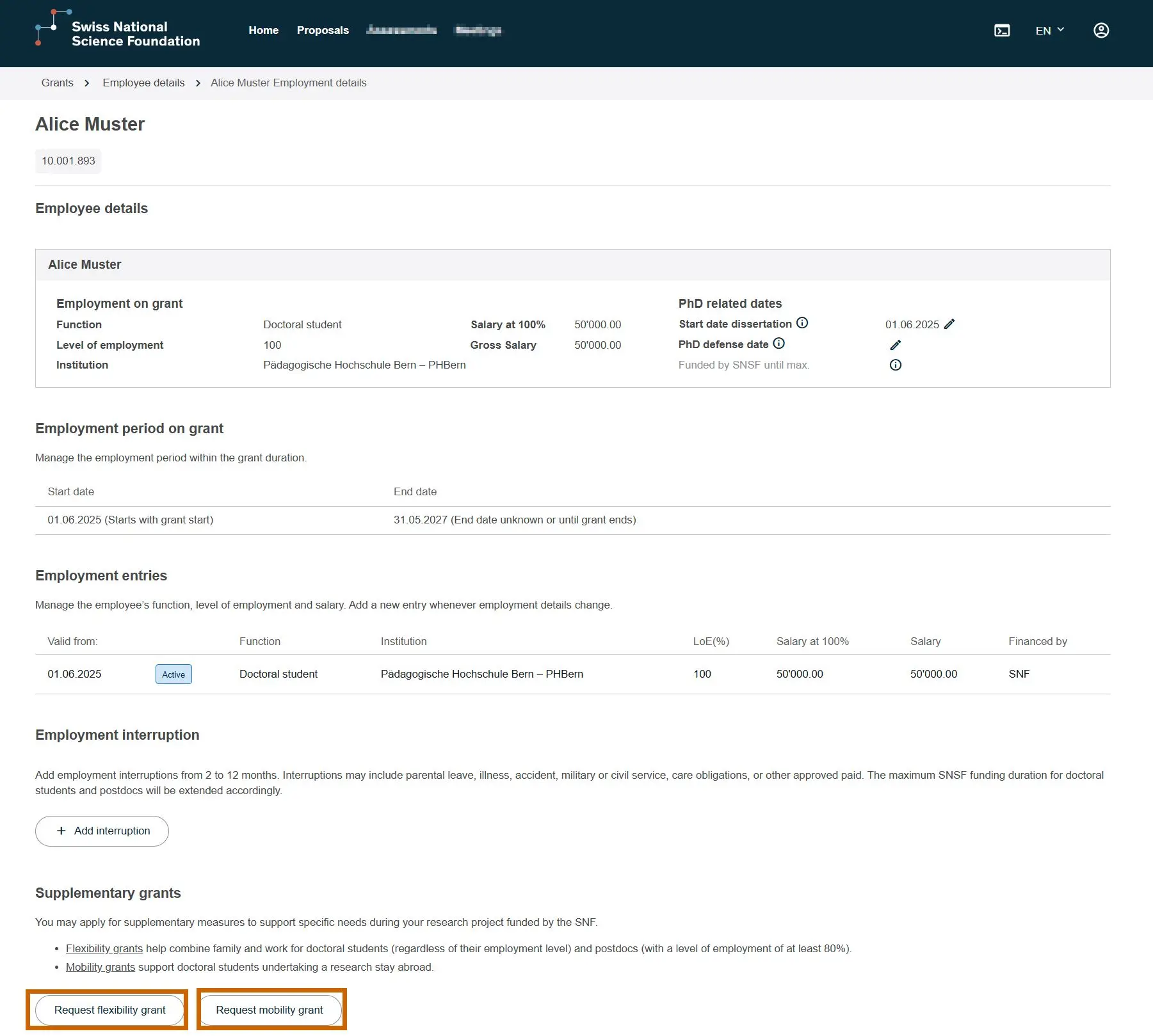Show info for Start date dissertation
This screenshot has height=1036, width=1153.
coord(802,323)
